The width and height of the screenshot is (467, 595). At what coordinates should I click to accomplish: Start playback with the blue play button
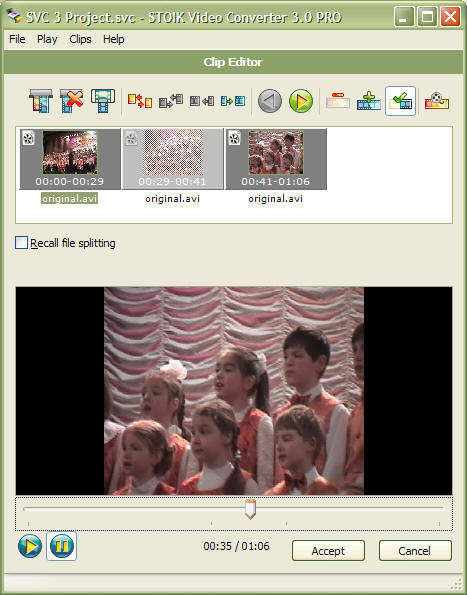pyautogui.click(x=30, y=546)
